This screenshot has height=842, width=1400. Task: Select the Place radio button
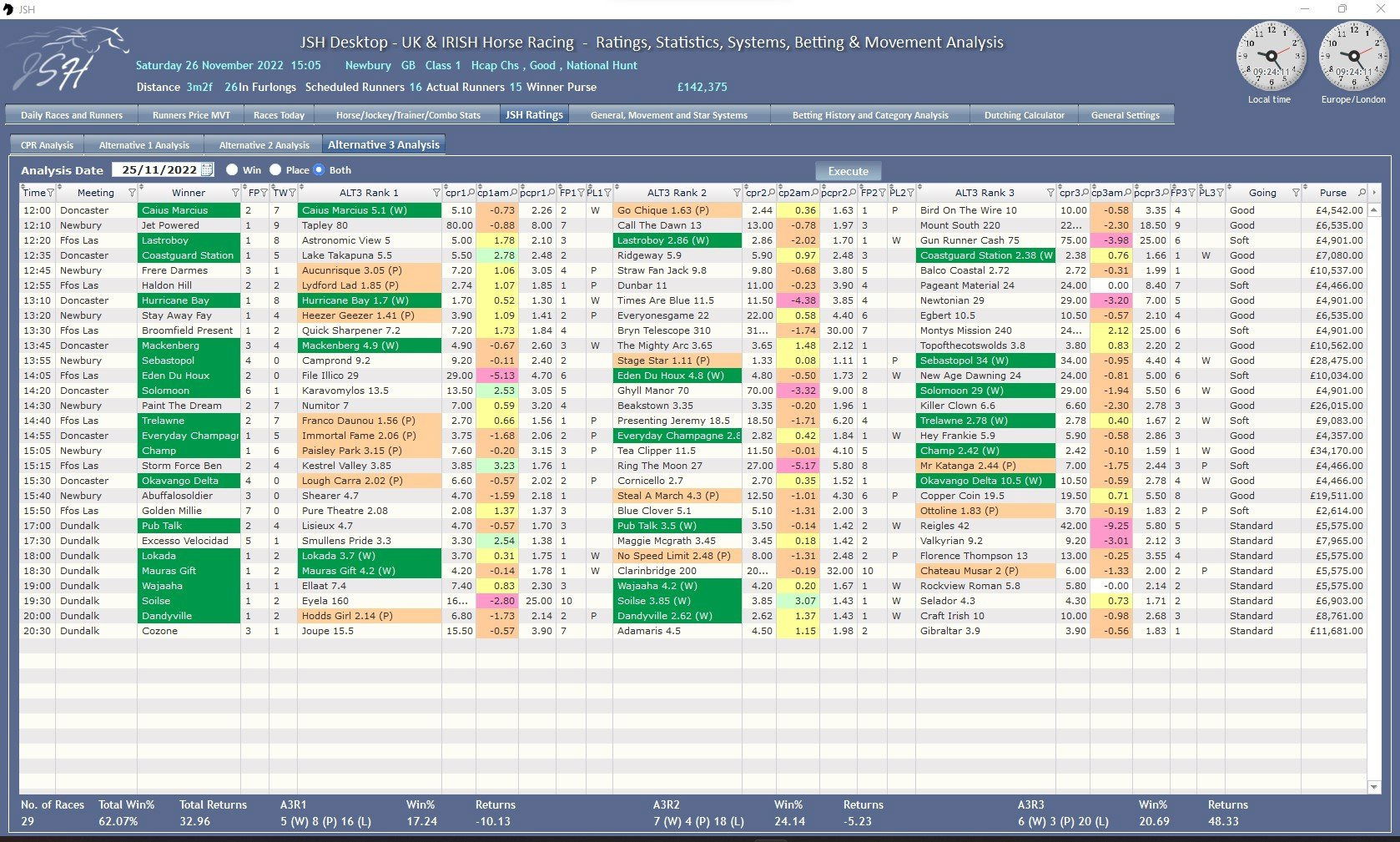coord(275,169)
